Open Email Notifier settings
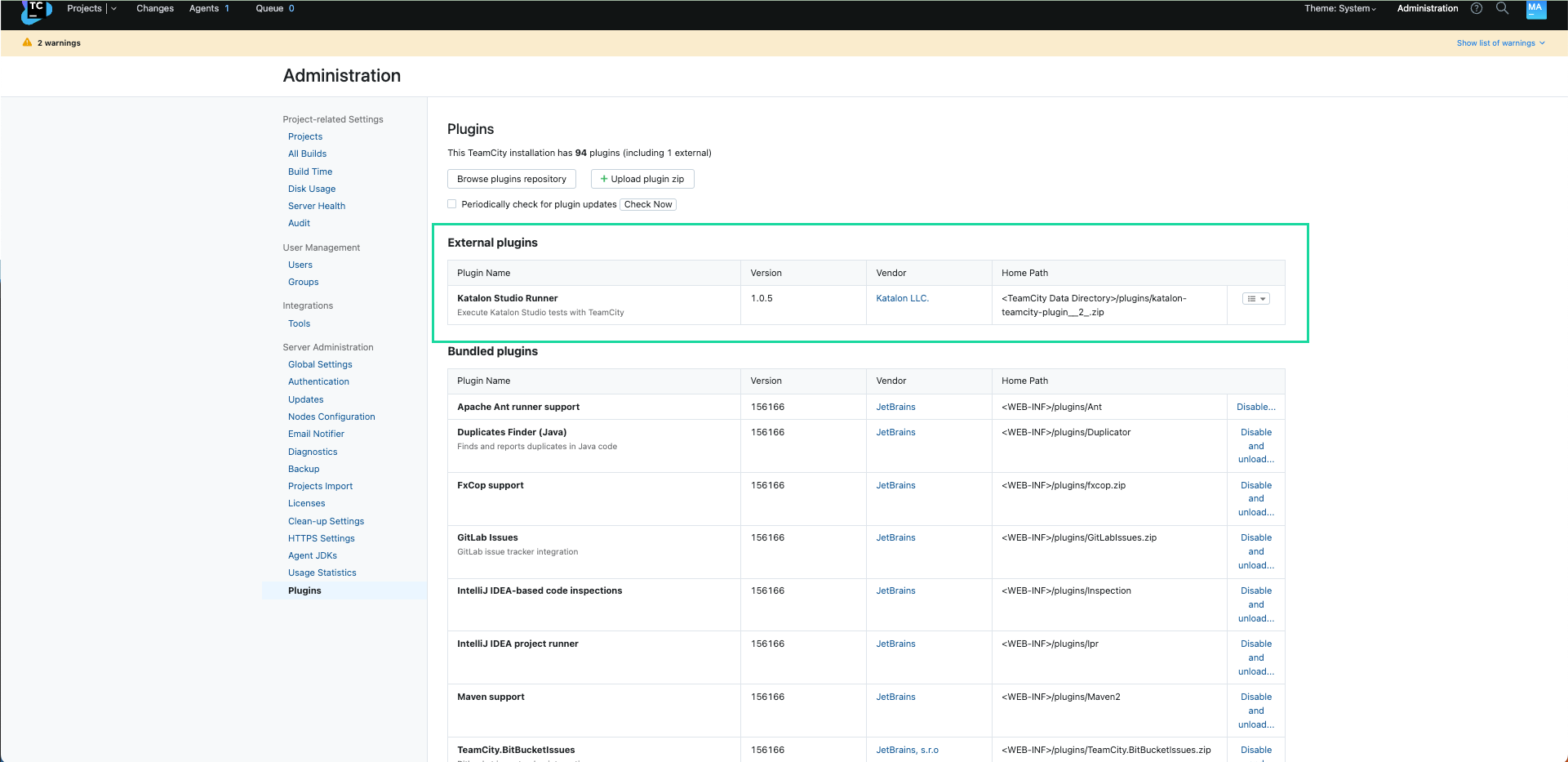The width and height of the screenshot is (1568, 762). click(316, 434)
